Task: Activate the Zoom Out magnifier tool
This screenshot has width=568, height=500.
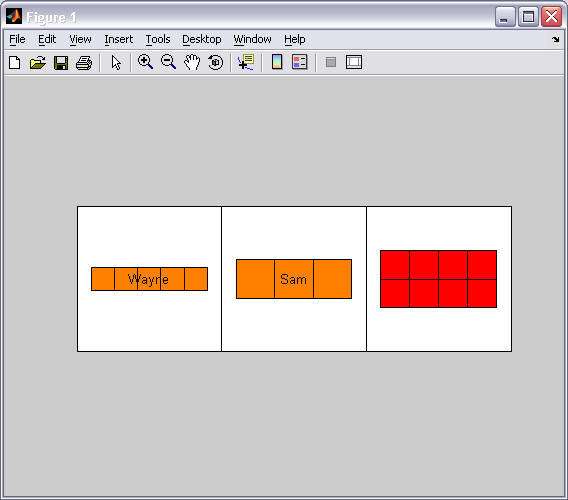Action: [168, 62]
